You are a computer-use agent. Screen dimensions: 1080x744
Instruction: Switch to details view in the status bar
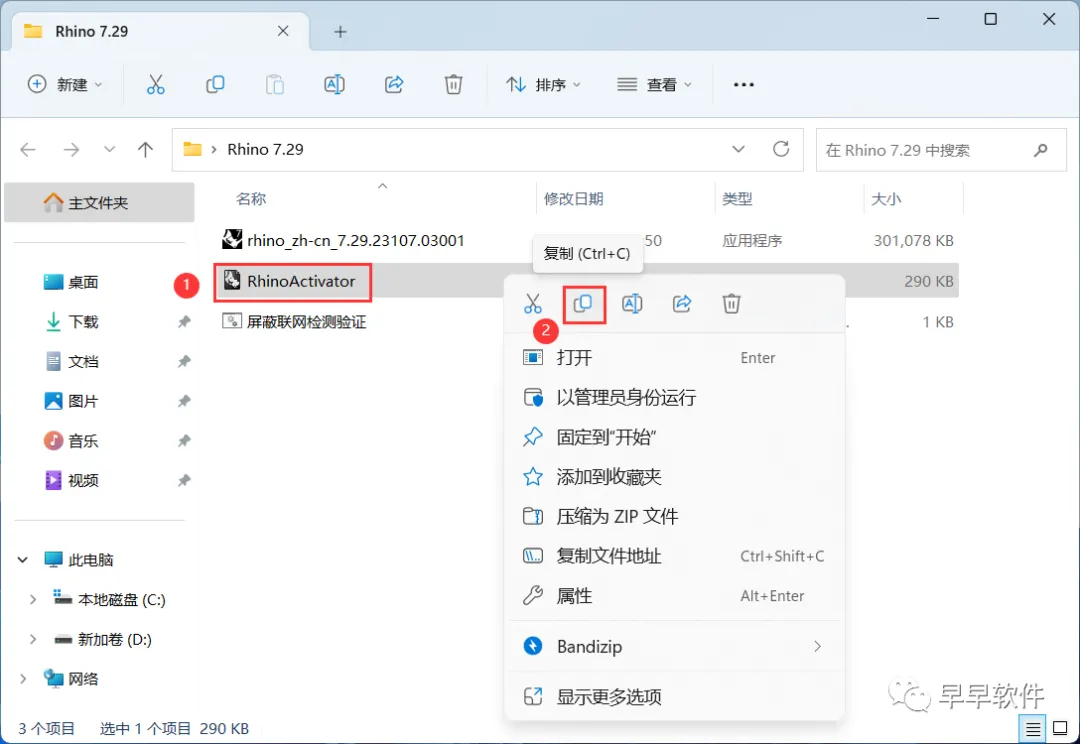tap(1033, 728)
